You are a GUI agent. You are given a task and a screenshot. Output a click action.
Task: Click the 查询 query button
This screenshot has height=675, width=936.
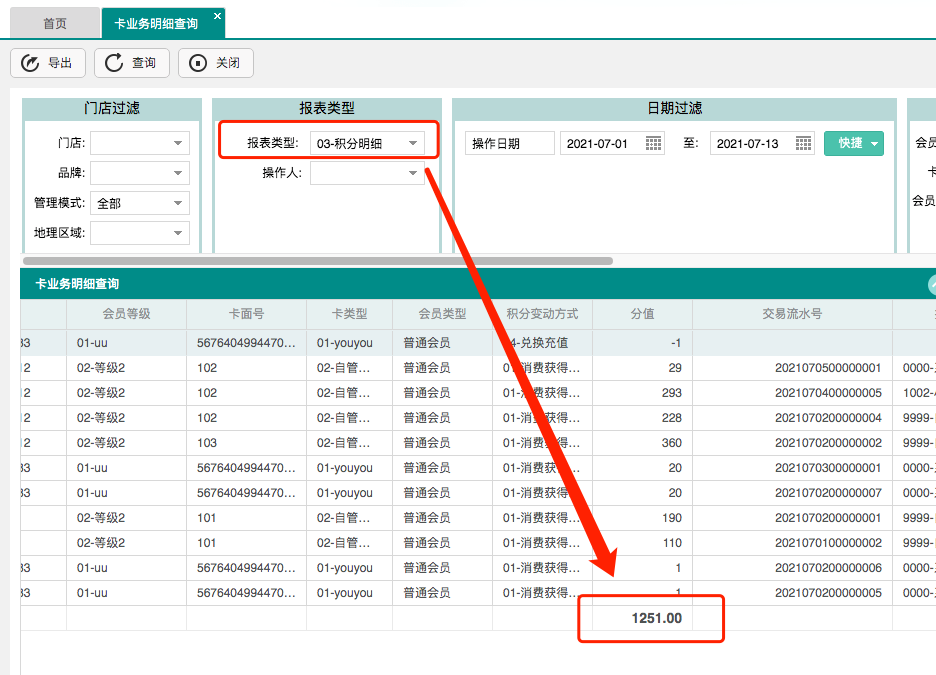[x=131, y=62]
